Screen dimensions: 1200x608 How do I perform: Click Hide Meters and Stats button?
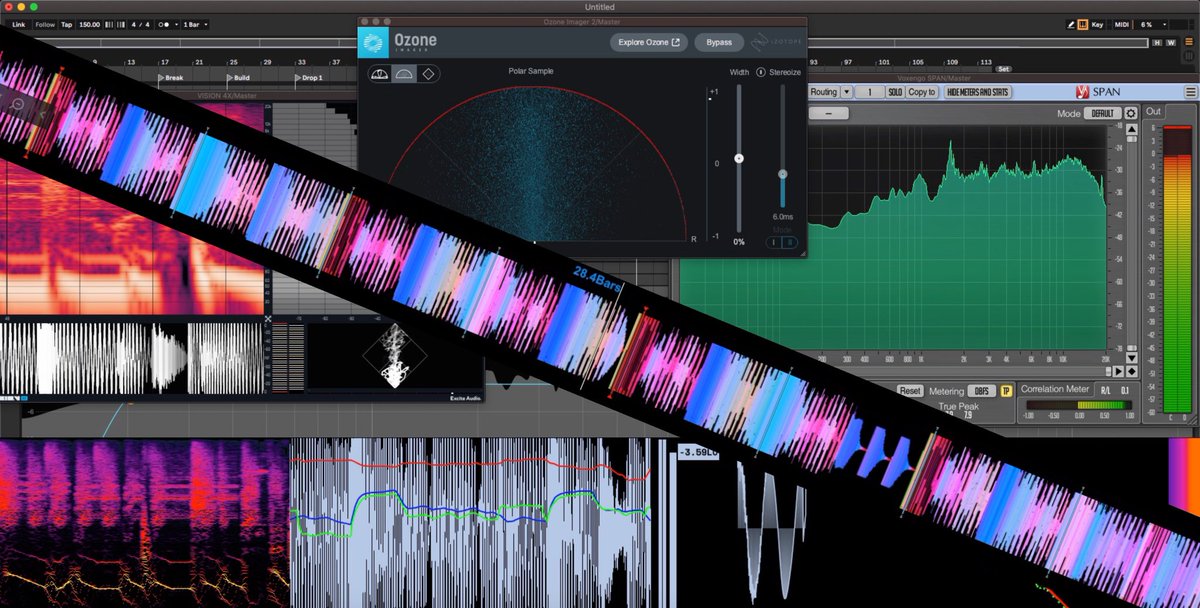(x=978, y=92)
